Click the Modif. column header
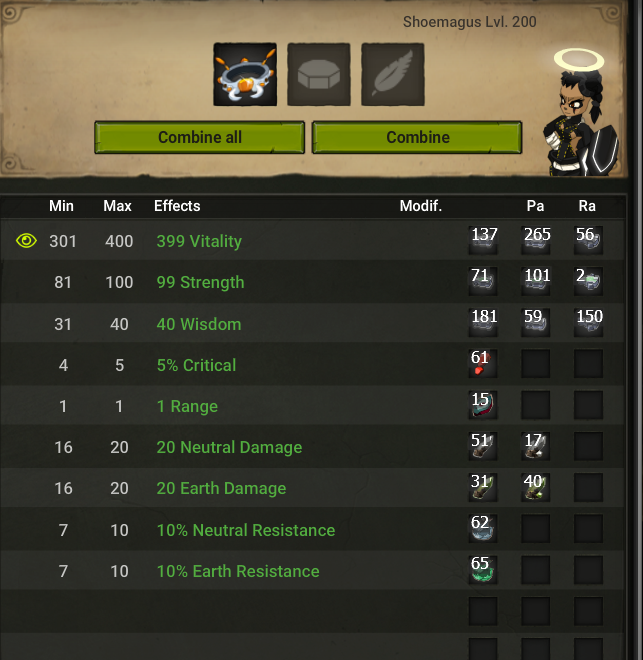Viewport: 643px width, 660px height. (x=420, y=206)
